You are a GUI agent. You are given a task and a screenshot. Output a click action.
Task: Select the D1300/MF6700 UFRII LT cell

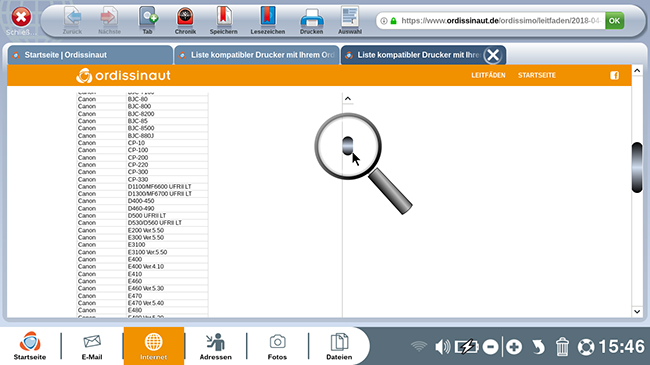click(167, 194)
